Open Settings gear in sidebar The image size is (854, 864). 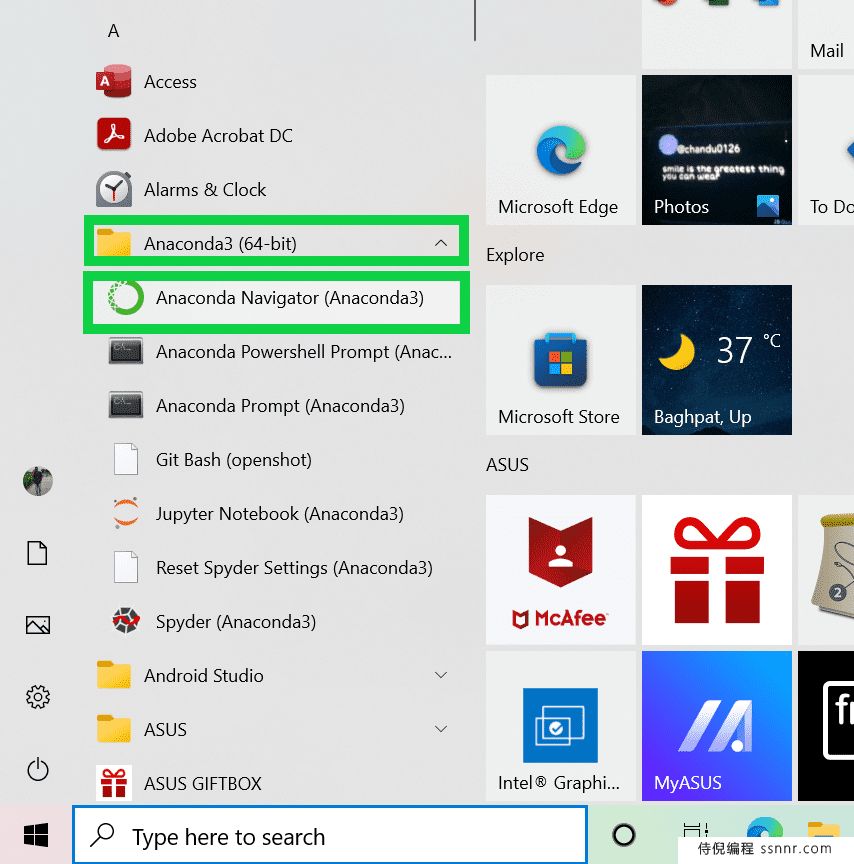pos(37,697)
